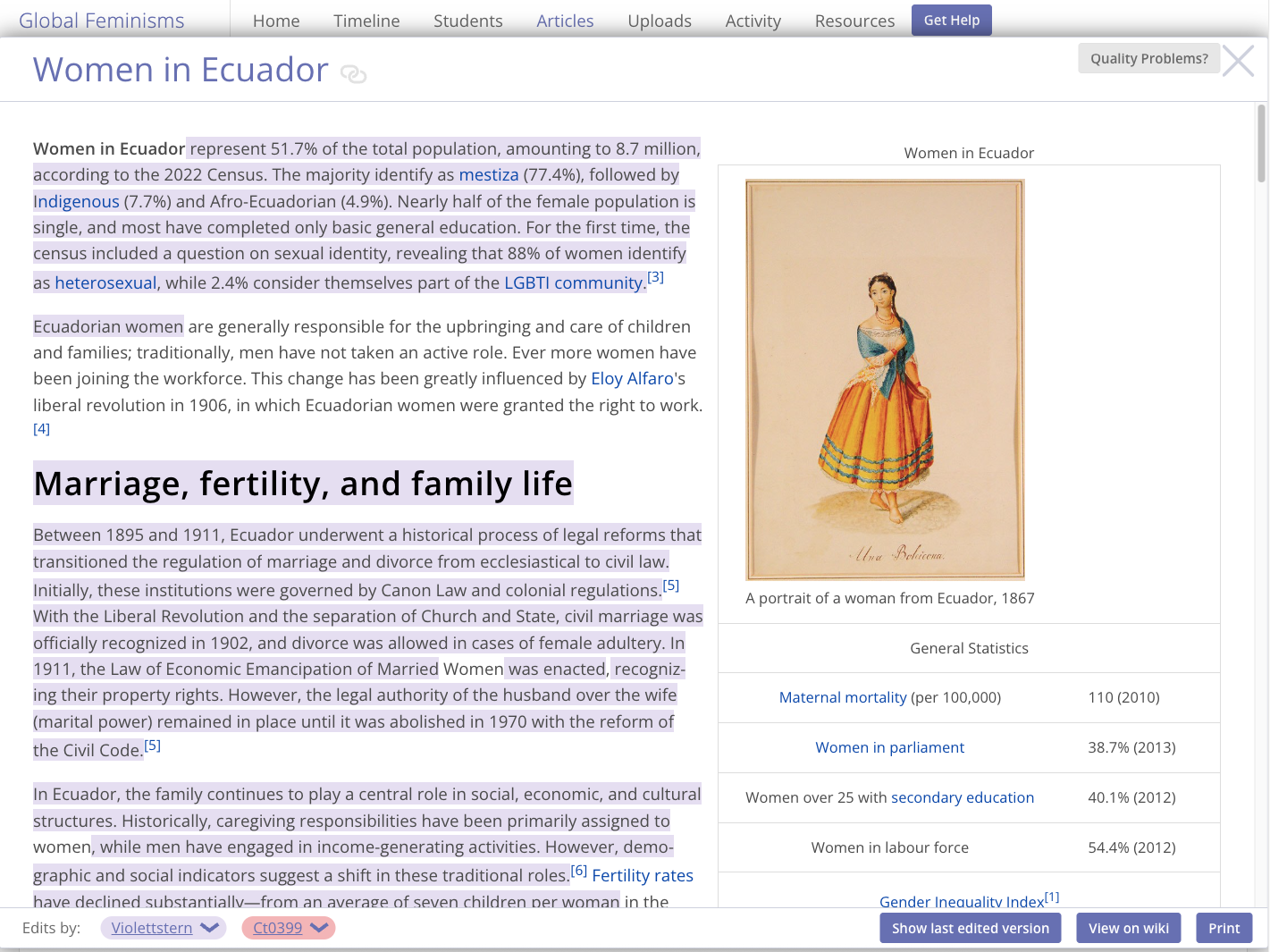Follow the Eloy Alfaro link

[633, 378]
